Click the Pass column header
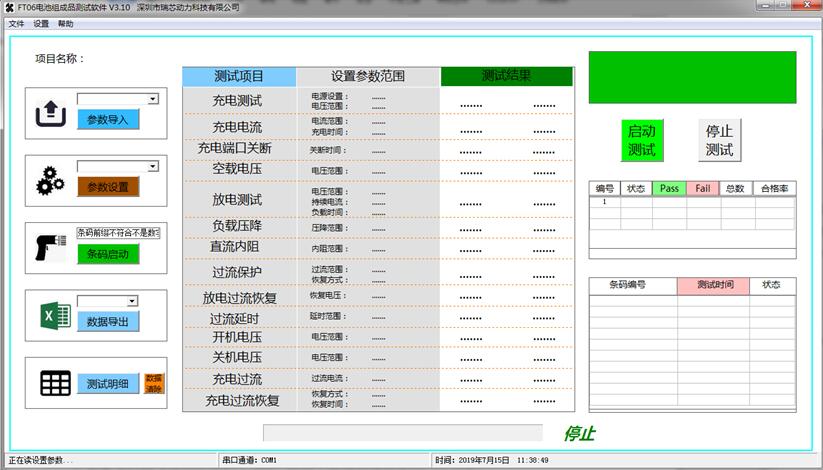The height and width of the screenshot is (470, 823). (669, 189)
